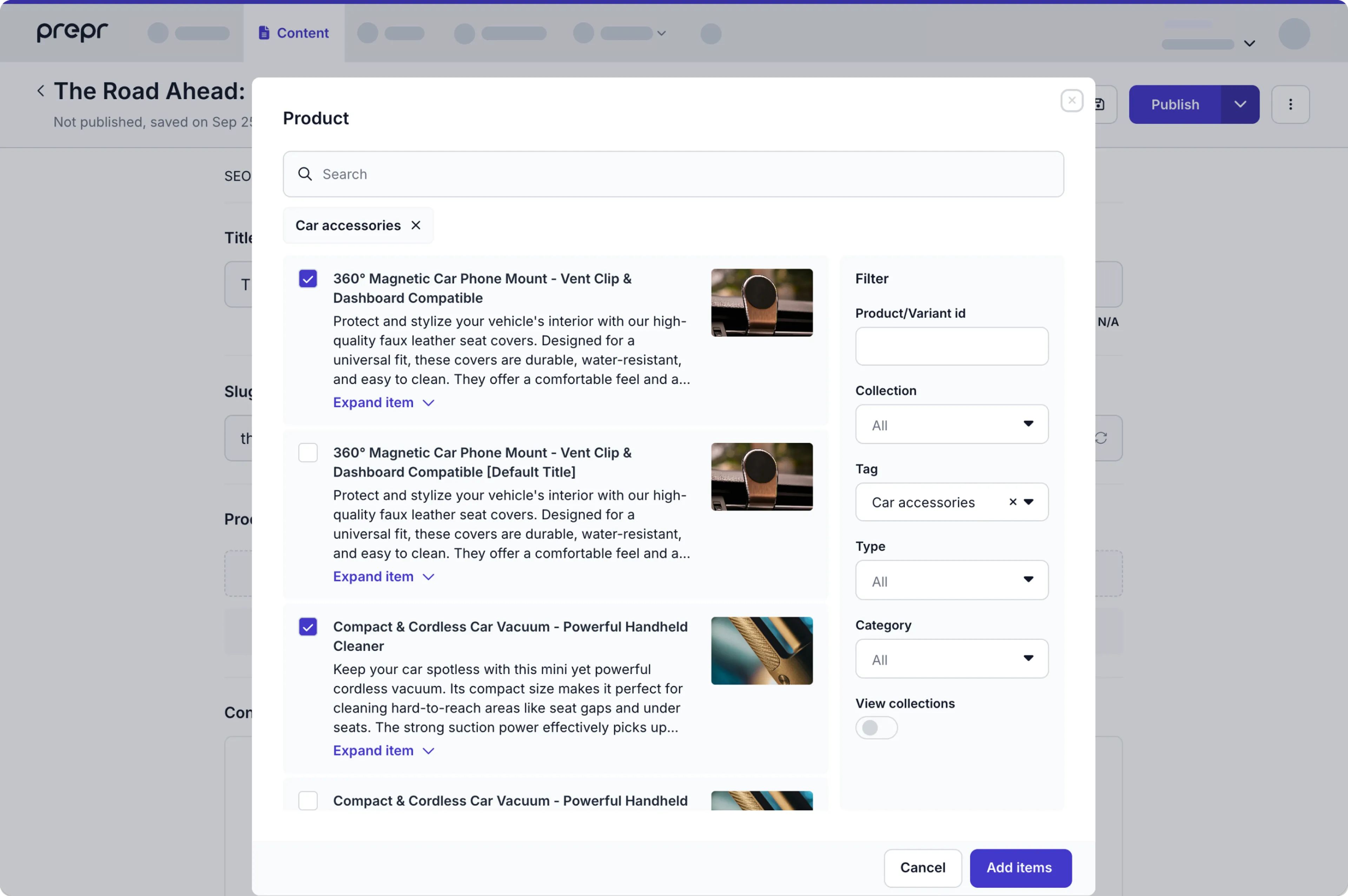Click the back arrow beside article title

coord(41,91)
